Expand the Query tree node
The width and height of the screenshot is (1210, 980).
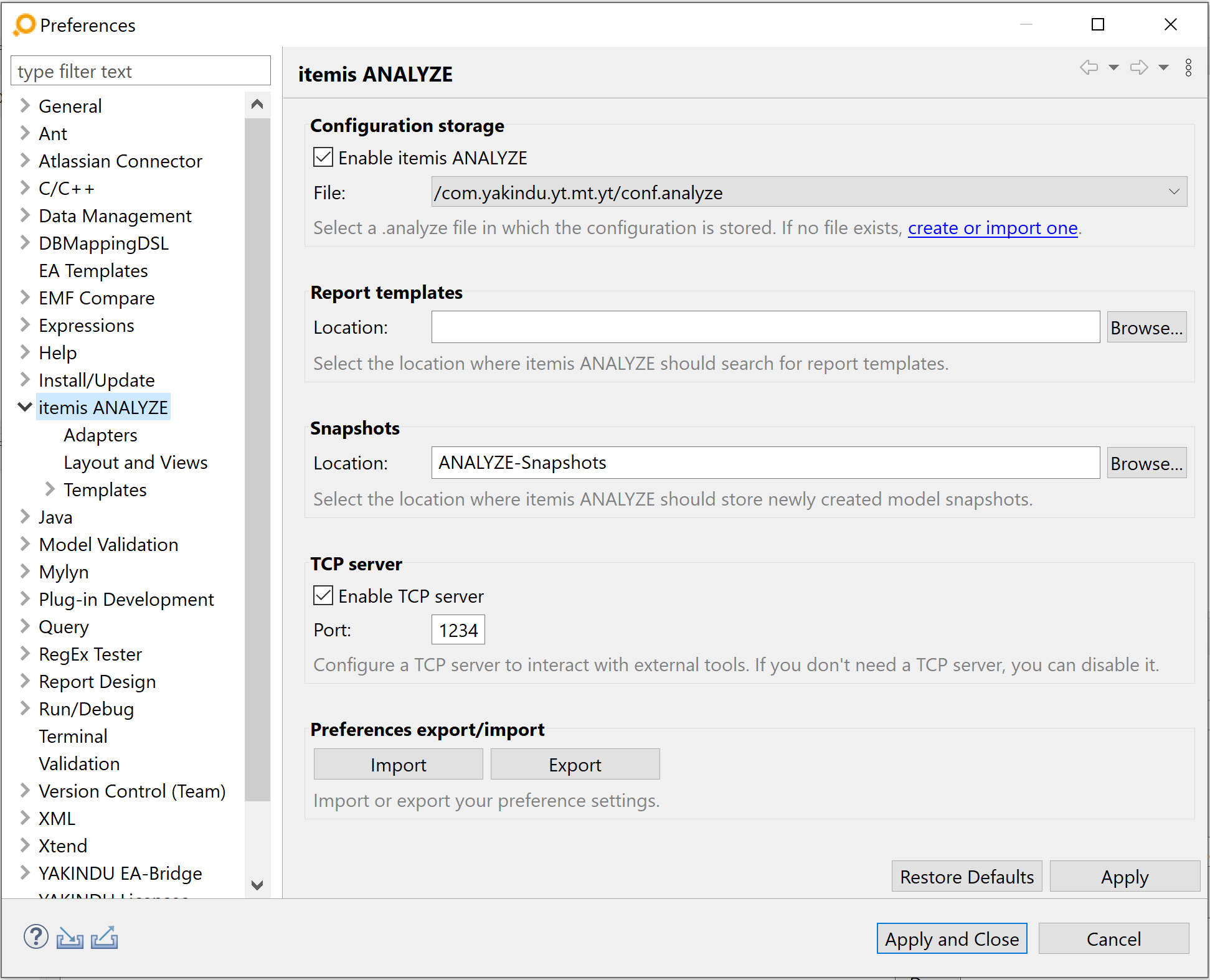pyautogui.click(x=25, y=626)
